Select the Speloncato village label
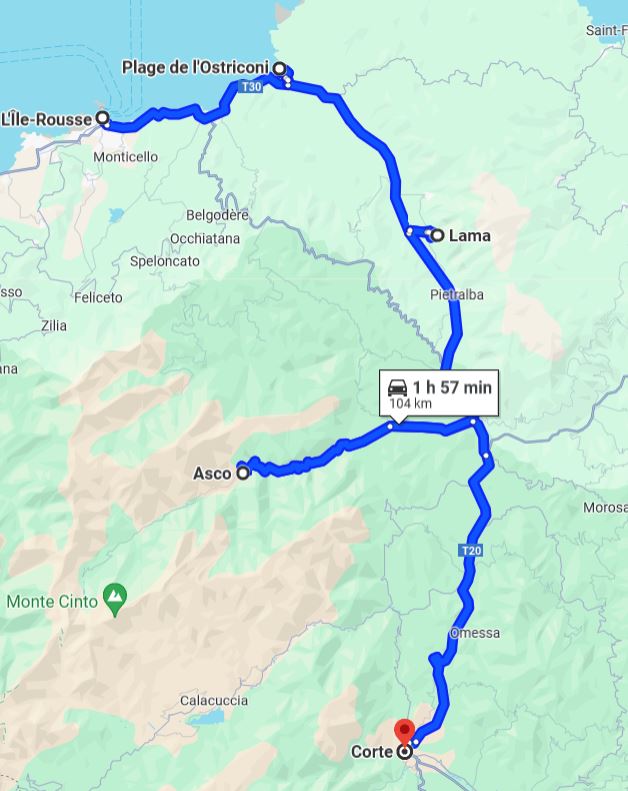 (x=165, y=261)
